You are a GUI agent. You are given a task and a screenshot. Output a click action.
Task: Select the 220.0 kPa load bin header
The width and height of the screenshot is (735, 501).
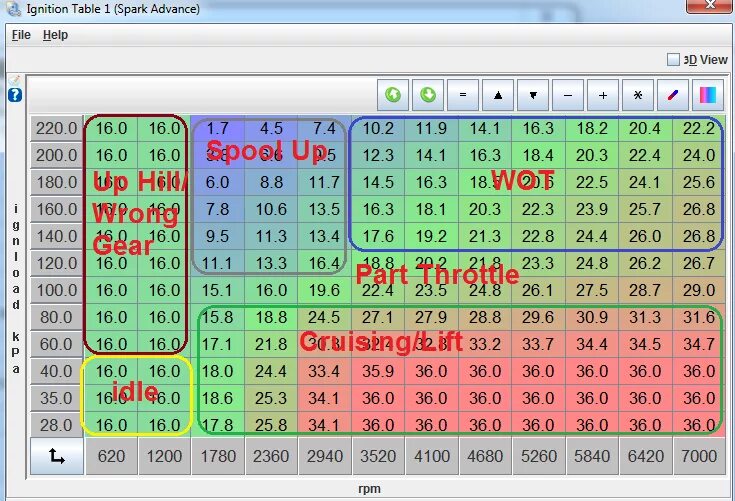click(56, 128)
